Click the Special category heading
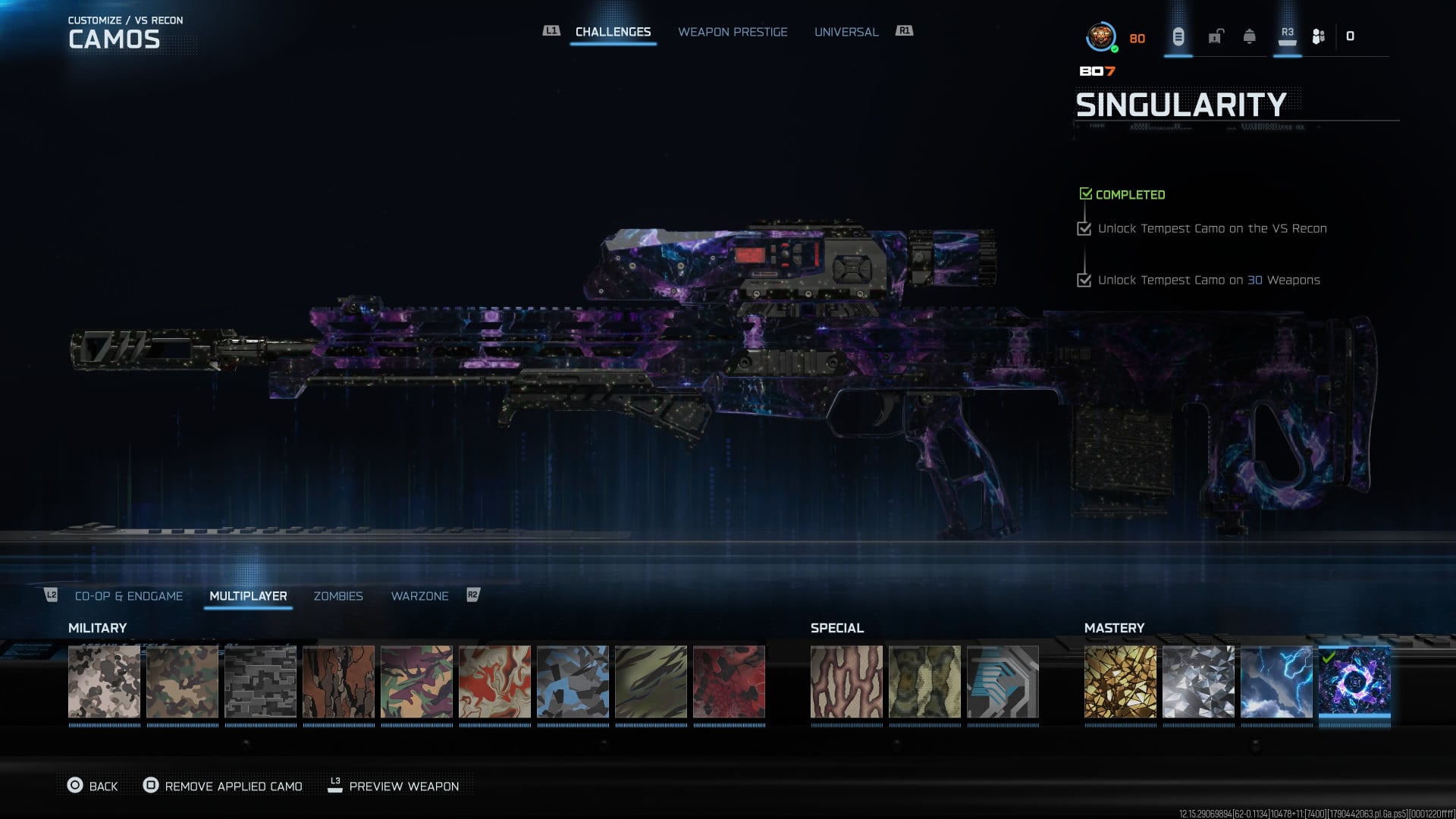 click(x=836, y=628)
